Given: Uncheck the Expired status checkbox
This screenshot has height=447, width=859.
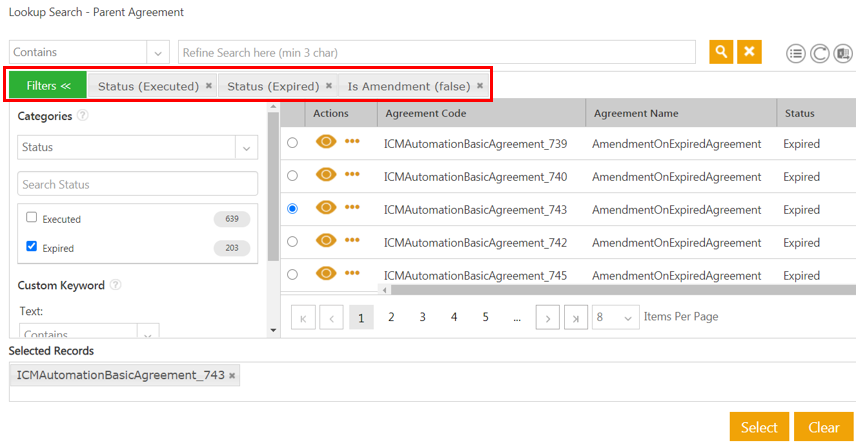Looking at the screenshot, I should point(32,247).
